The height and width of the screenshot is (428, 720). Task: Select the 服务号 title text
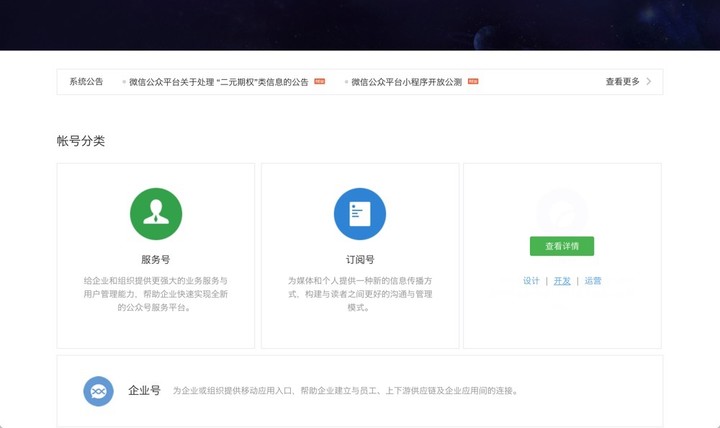click(156, 259)
